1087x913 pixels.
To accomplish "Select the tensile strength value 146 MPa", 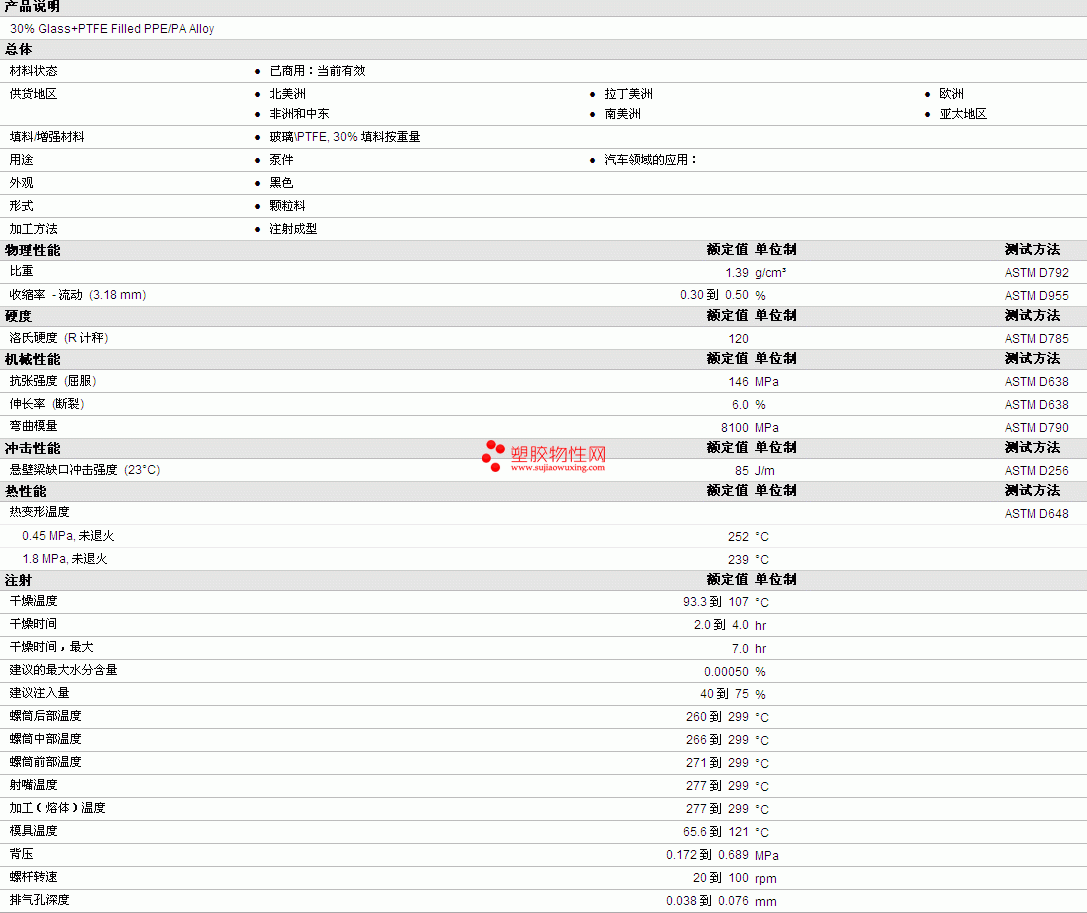I will [753, 381].
